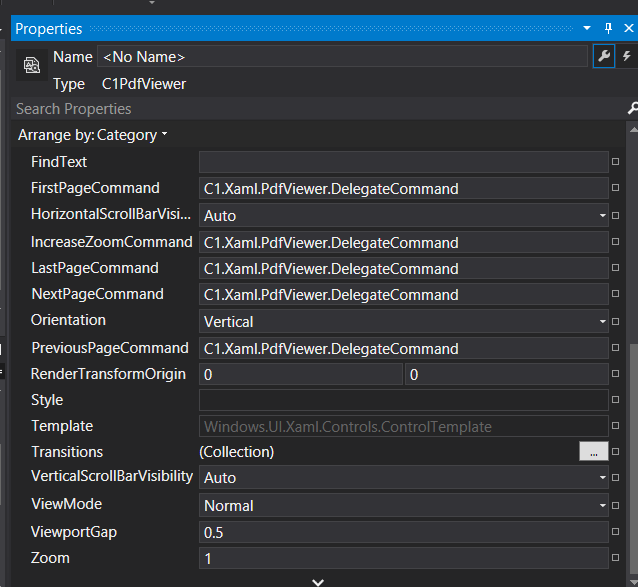Open Transitions collection editor ellipsis button
This screenshot has width=638, height=587.
594,452
